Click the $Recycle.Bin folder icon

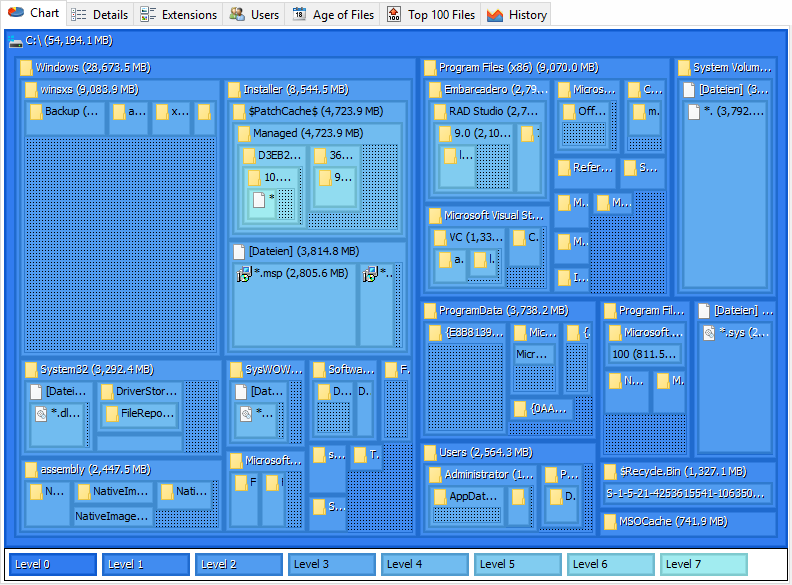610,472
